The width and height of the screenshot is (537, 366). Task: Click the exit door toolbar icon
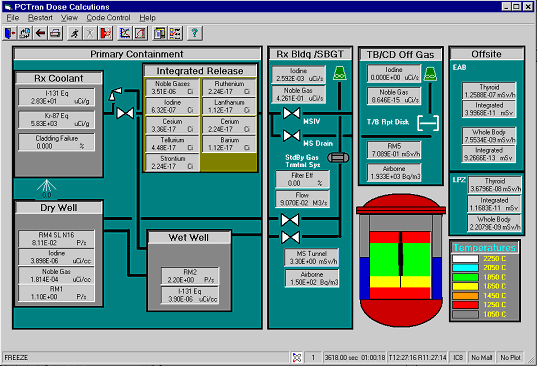click(x=10, y=33)
